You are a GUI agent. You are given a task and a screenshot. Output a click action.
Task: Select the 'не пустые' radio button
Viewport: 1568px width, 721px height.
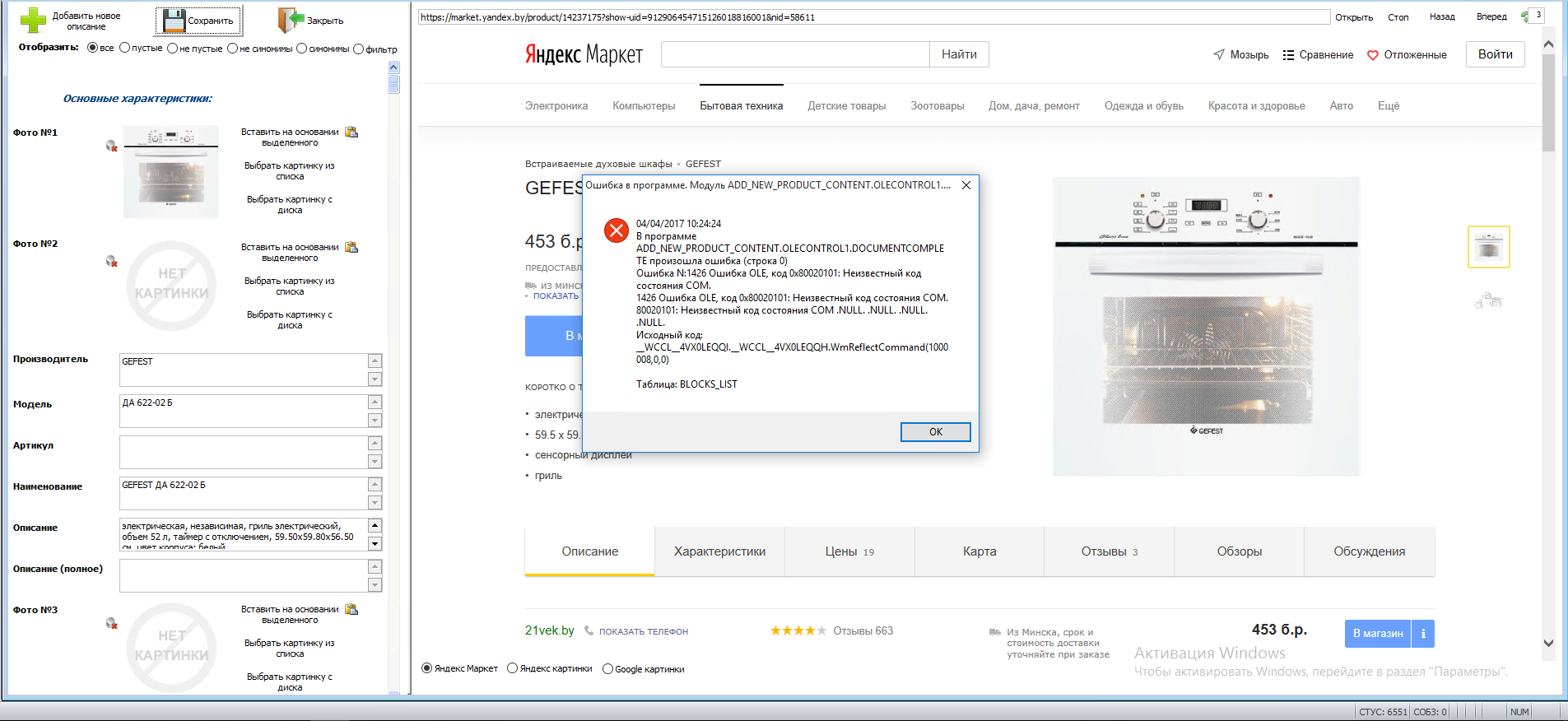click(x=173, y=48)
